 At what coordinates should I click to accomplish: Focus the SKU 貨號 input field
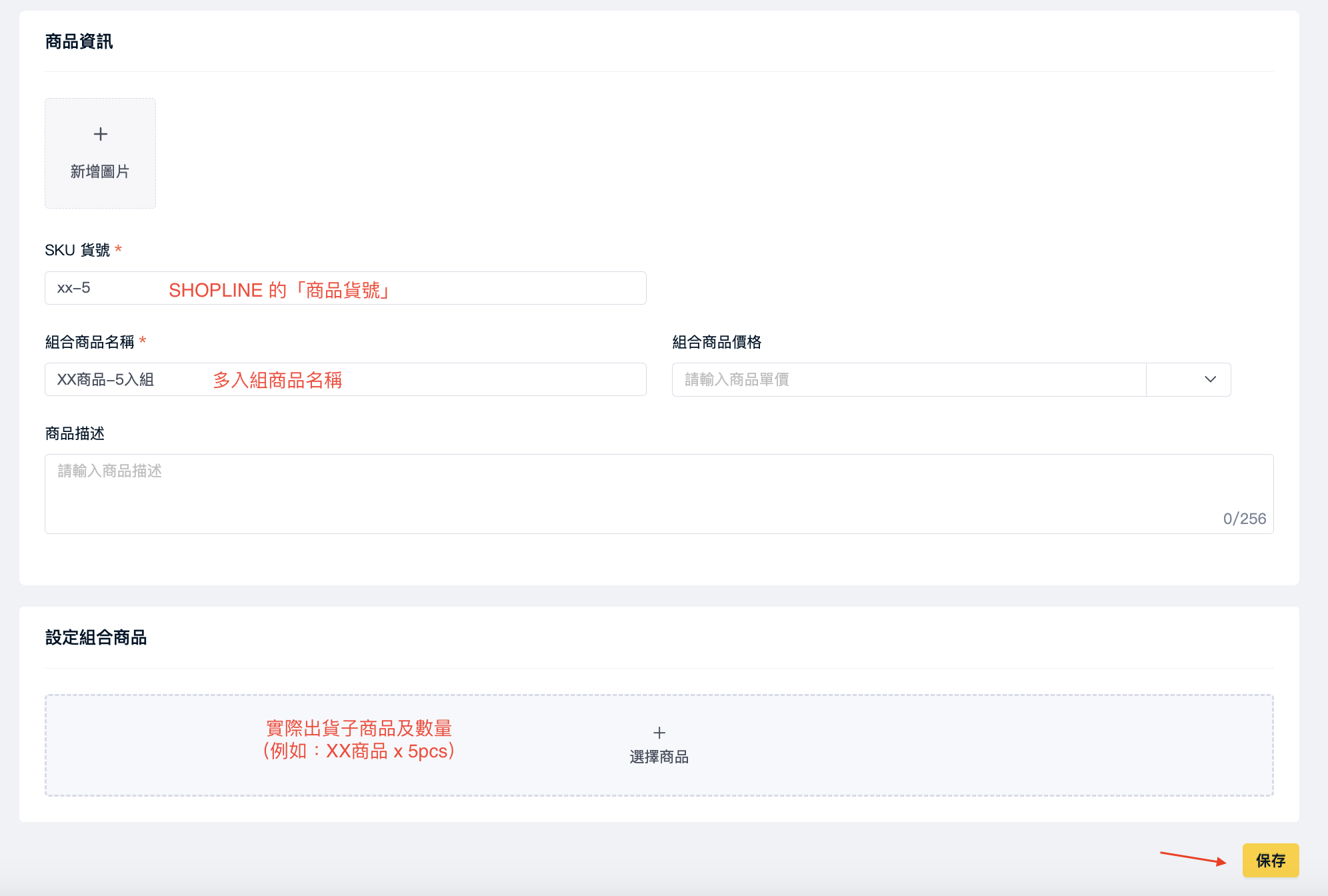pyautogui.click(x=345, y=288)
